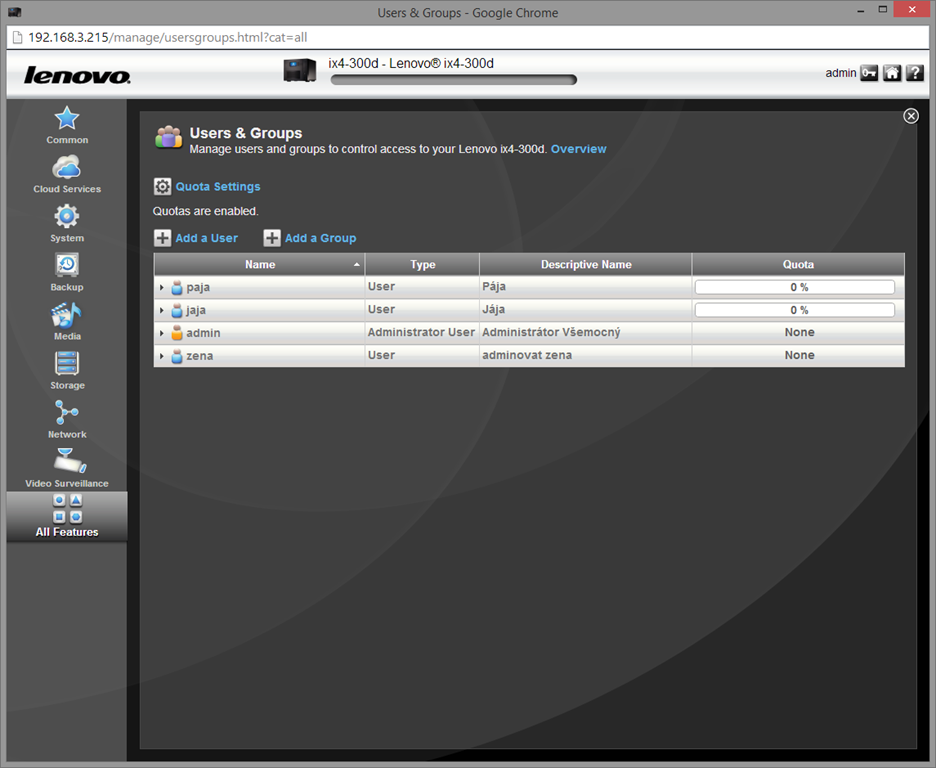
Task: Open Cloud Services in sidebar
Action: 67,168
